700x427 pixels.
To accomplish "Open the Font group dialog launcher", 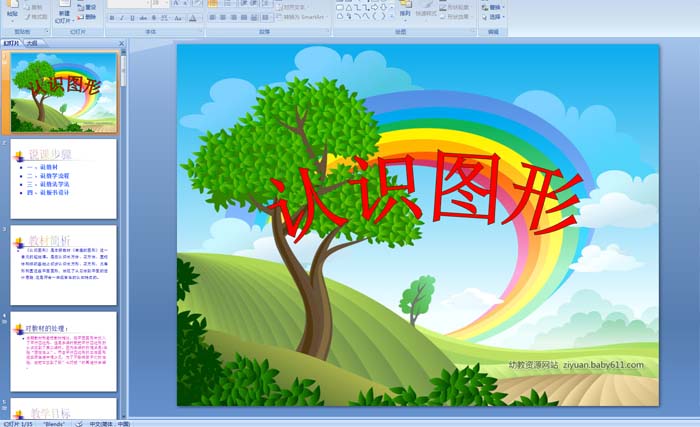I will pos(201,30).
